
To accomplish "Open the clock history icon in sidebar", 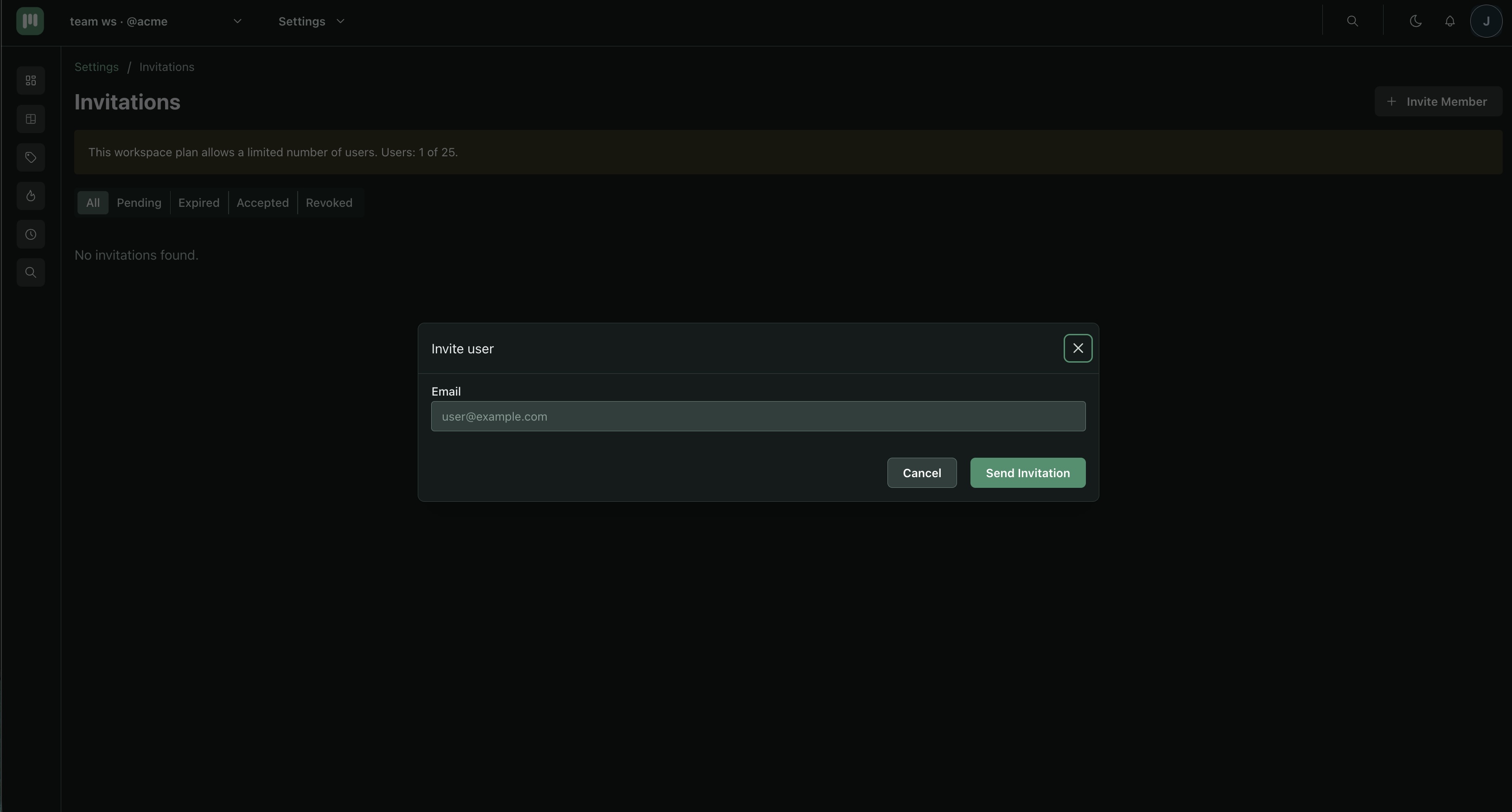I will click(x=31, y=234).
